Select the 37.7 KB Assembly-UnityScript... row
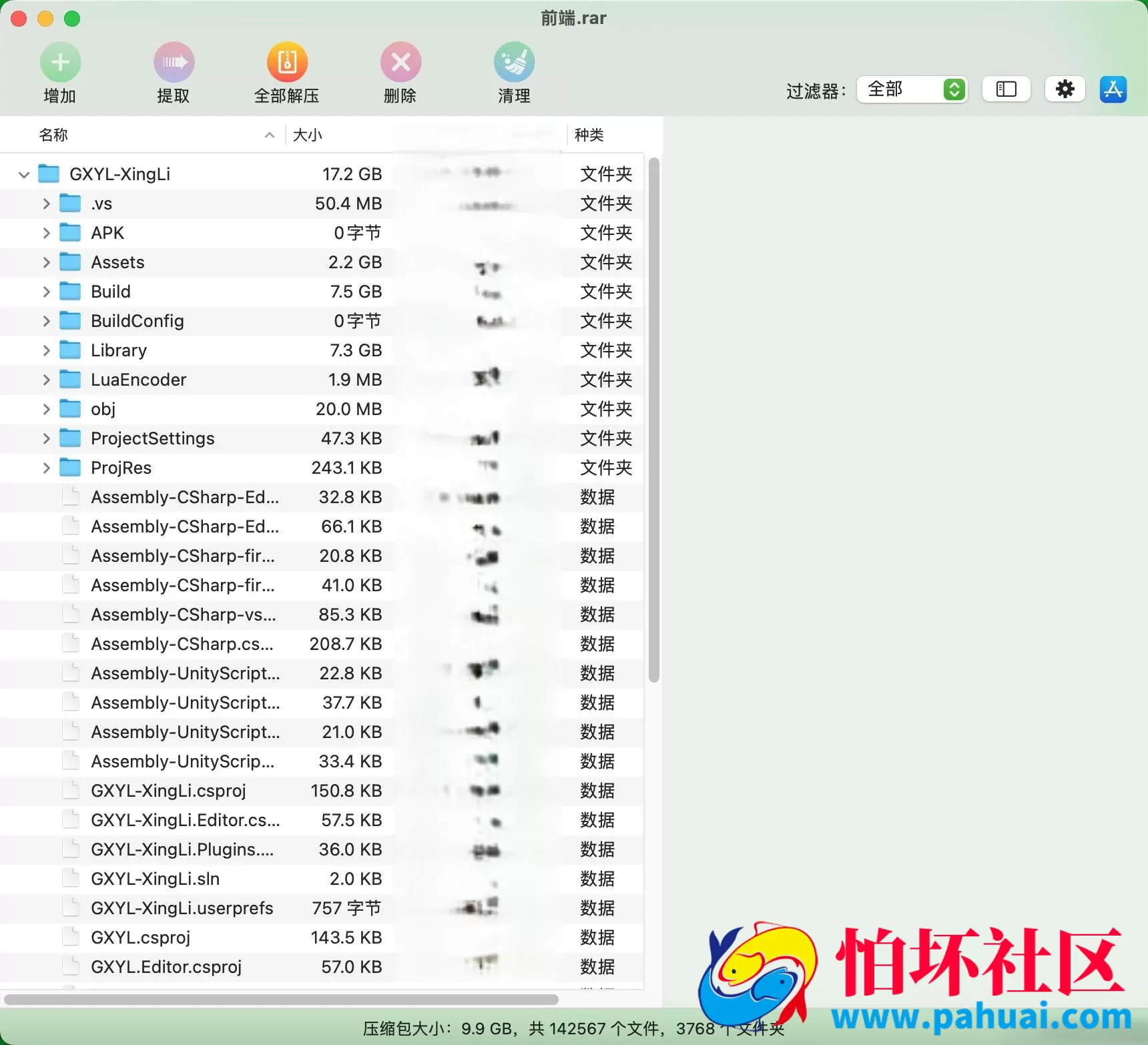Screen dimensions: 1148x1045 (x=322, y=703)
